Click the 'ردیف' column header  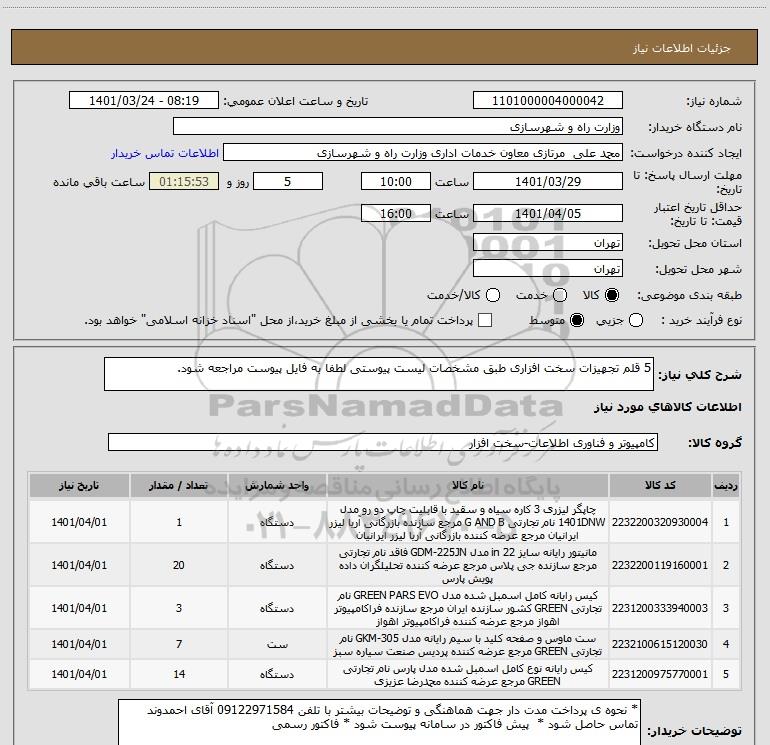click(x=726, y=485)
